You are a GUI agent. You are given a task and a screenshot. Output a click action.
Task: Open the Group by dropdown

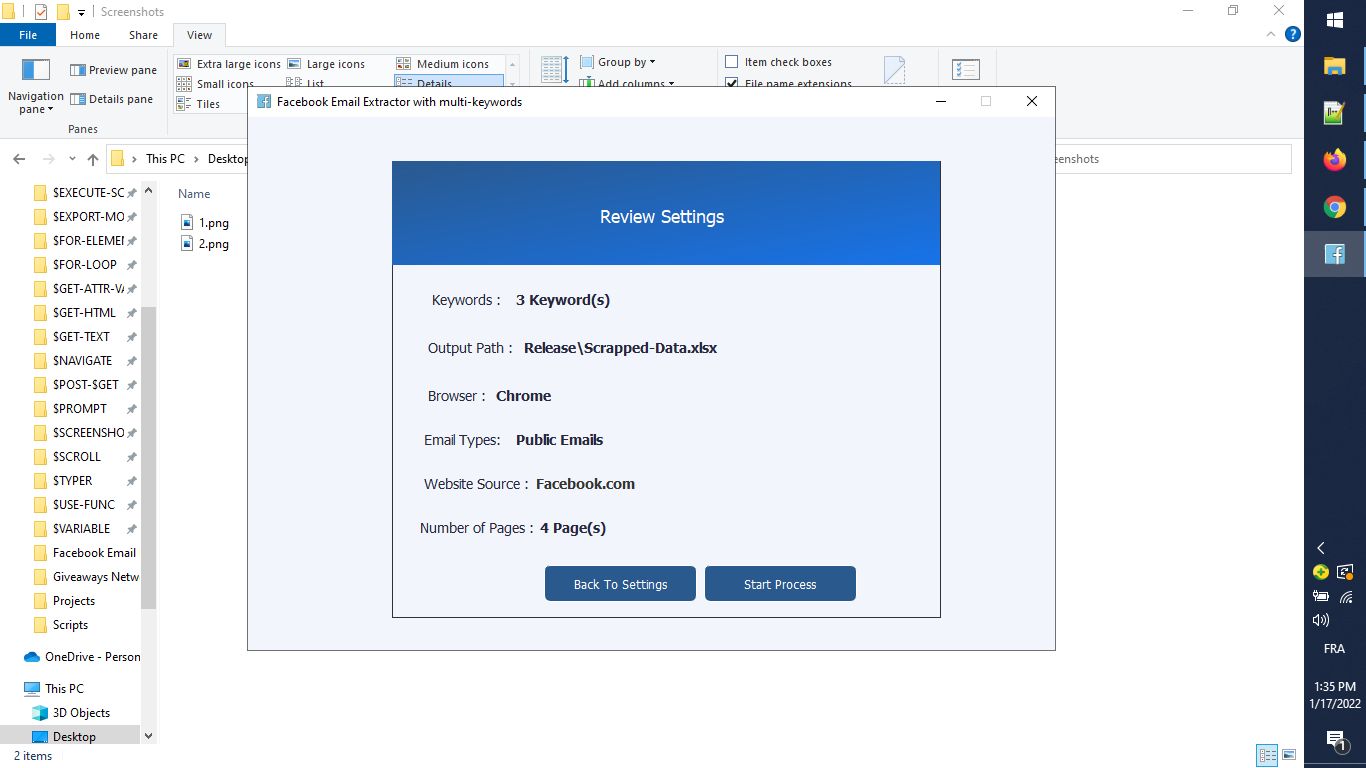tap(618, 62)
